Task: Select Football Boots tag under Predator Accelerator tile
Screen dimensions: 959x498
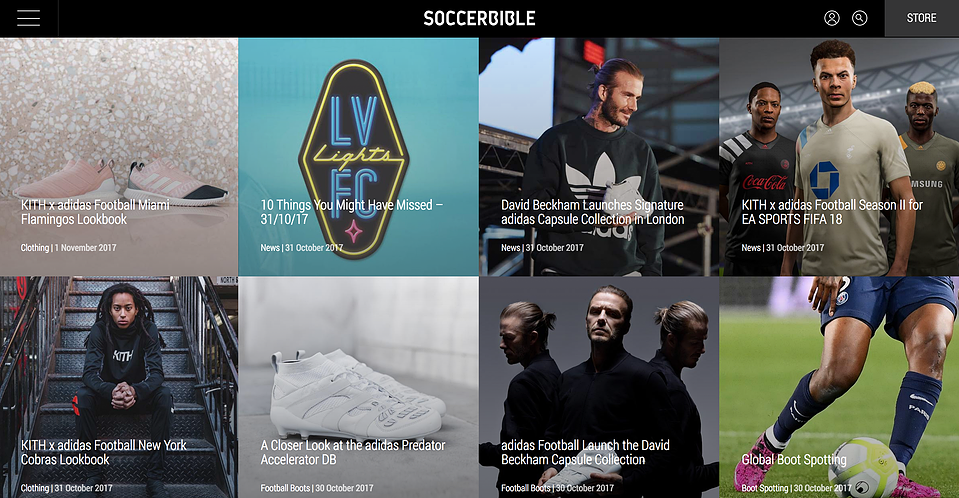Action: pos(285,488)
